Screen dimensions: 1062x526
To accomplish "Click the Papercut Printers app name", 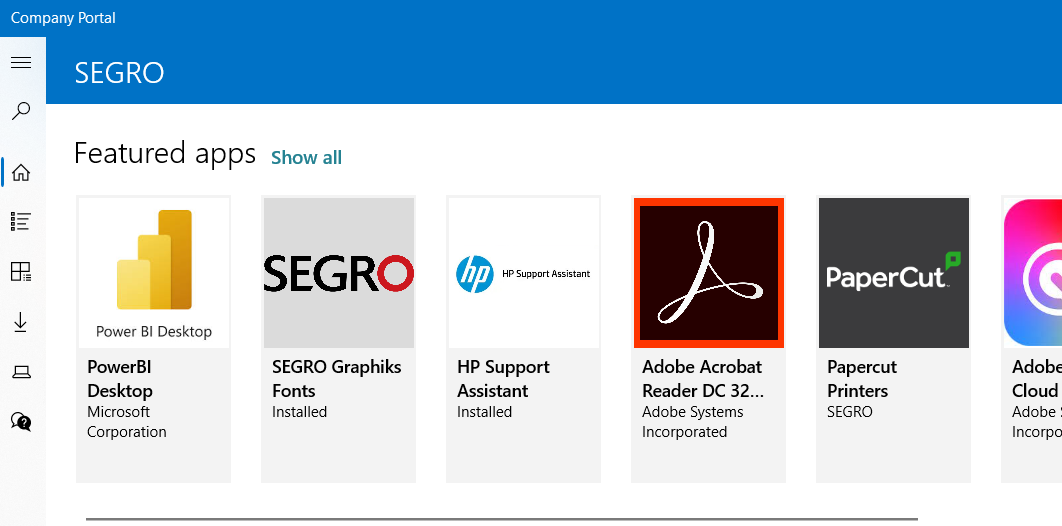I will (862, 379).
